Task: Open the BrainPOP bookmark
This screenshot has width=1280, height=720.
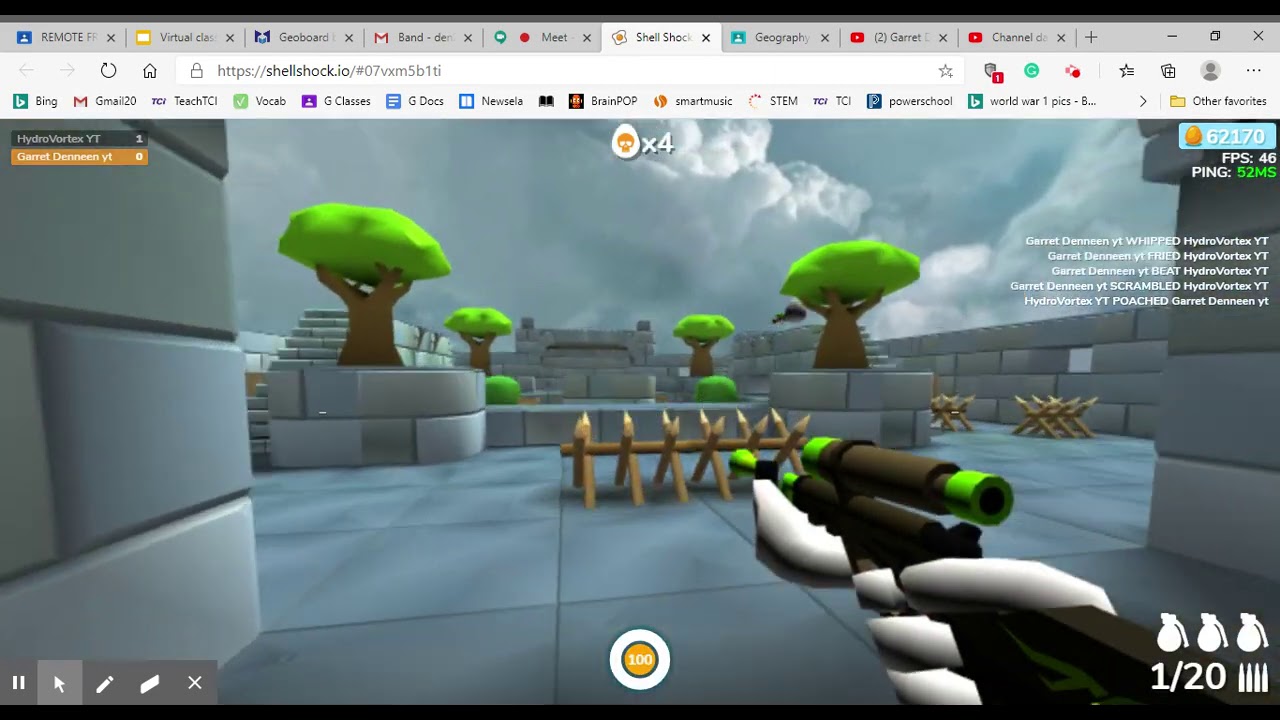Action: coord(603,101)
